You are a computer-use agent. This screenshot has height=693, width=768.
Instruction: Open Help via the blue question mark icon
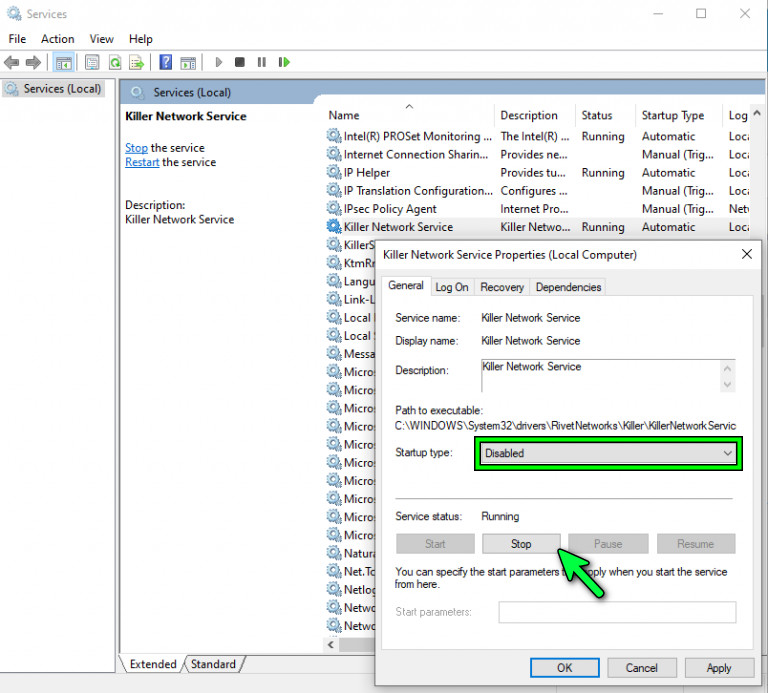[x=165, y=62]
